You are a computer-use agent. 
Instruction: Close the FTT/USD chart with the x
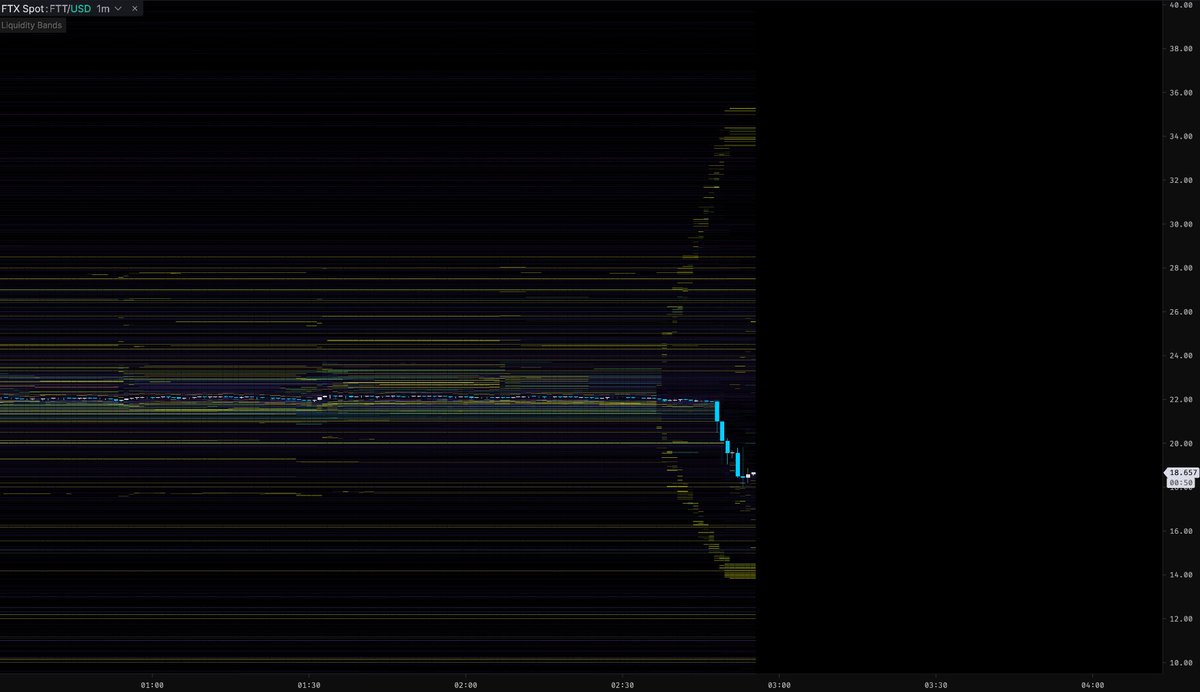[x=134, y=8]
